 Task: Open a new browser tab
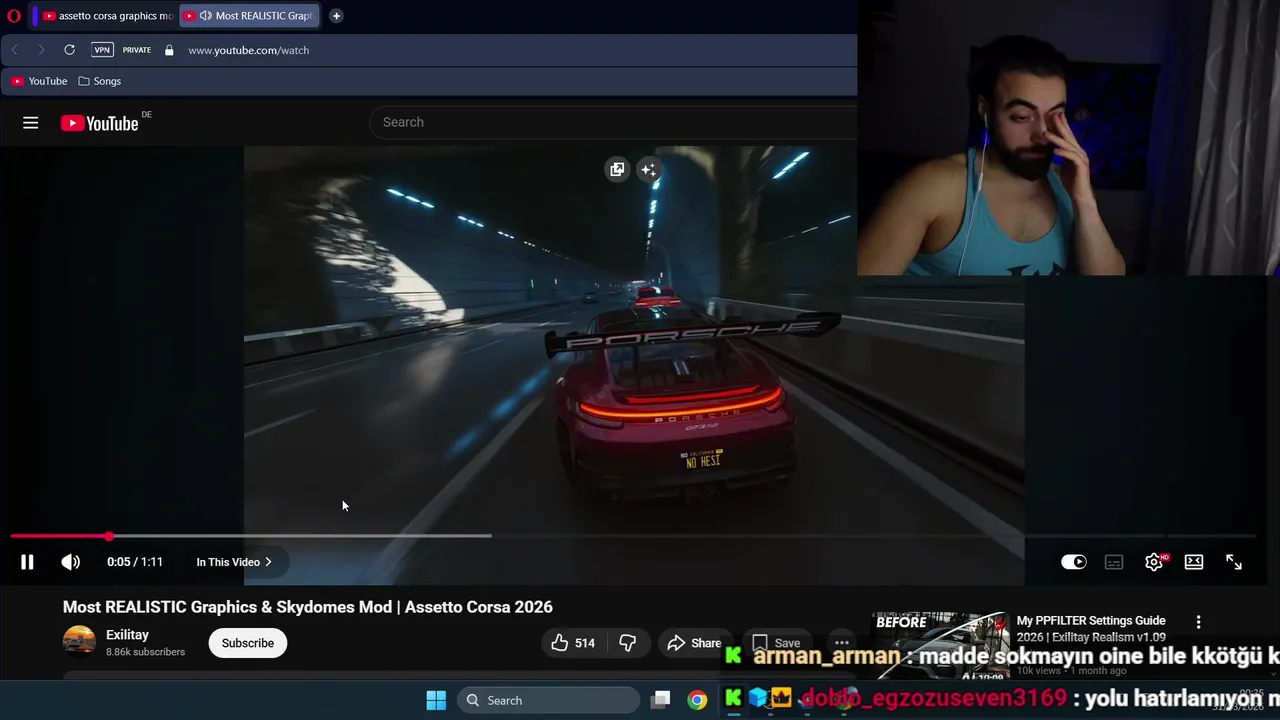336,16
